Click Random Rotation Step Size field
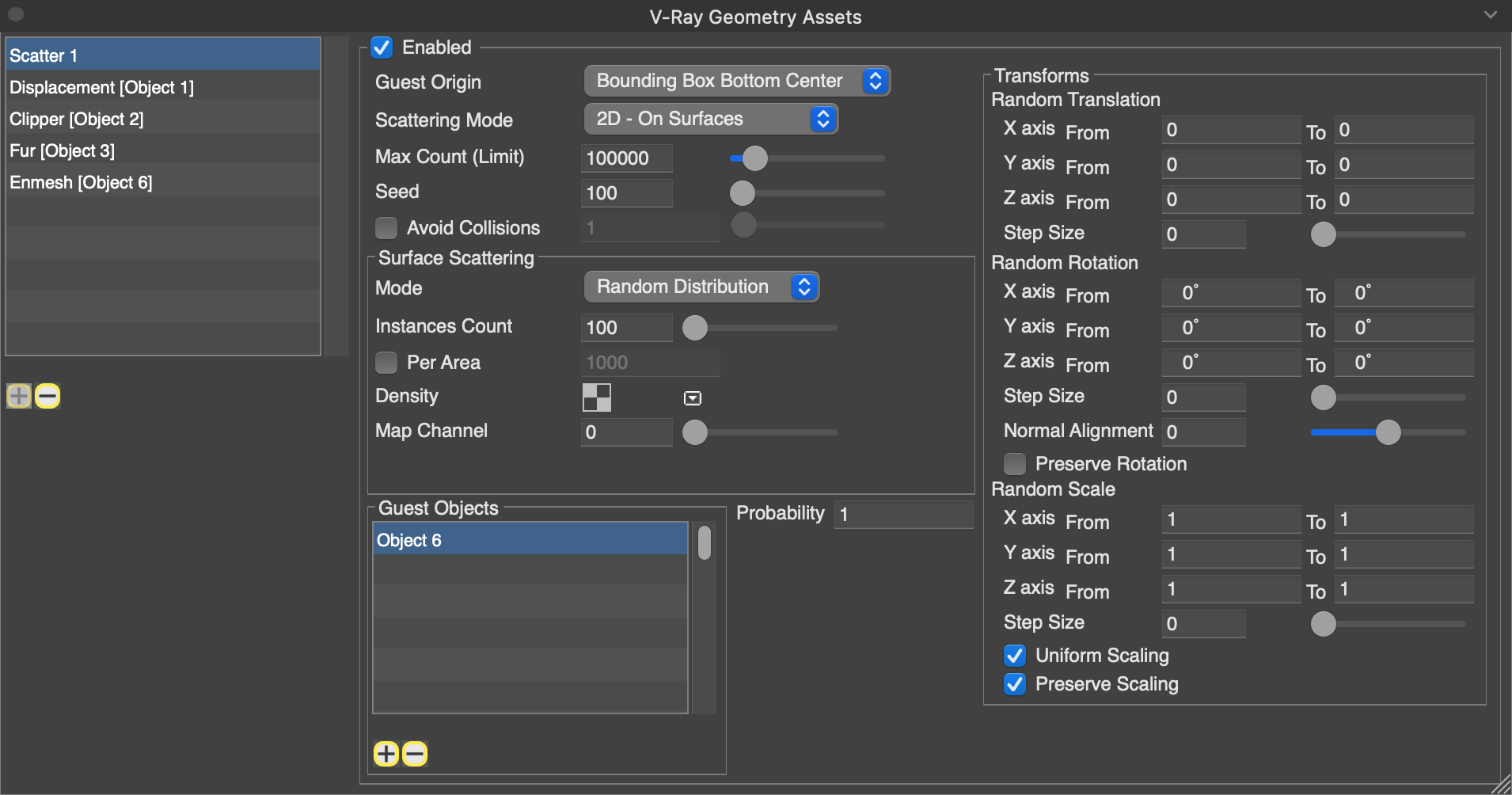This screenshot has width=1512, height=795. 1204,397
